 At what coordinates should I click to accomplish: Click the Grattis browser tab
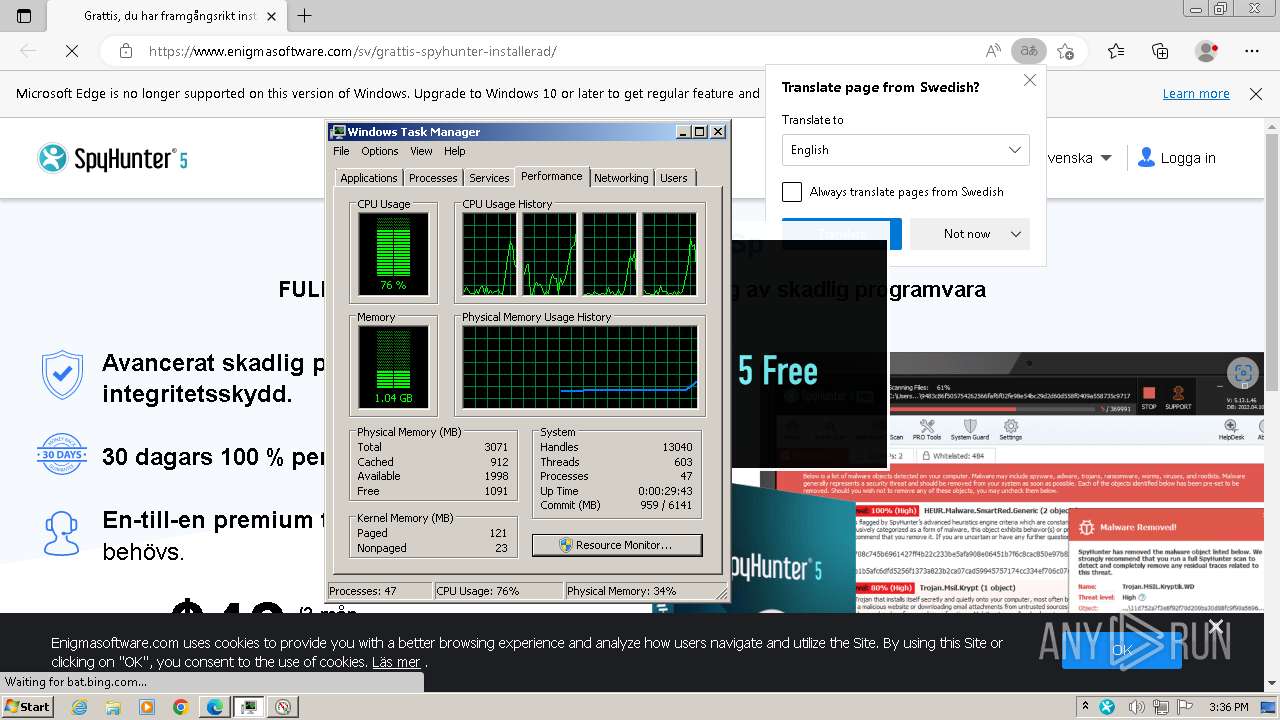click(x=168, y=15)
